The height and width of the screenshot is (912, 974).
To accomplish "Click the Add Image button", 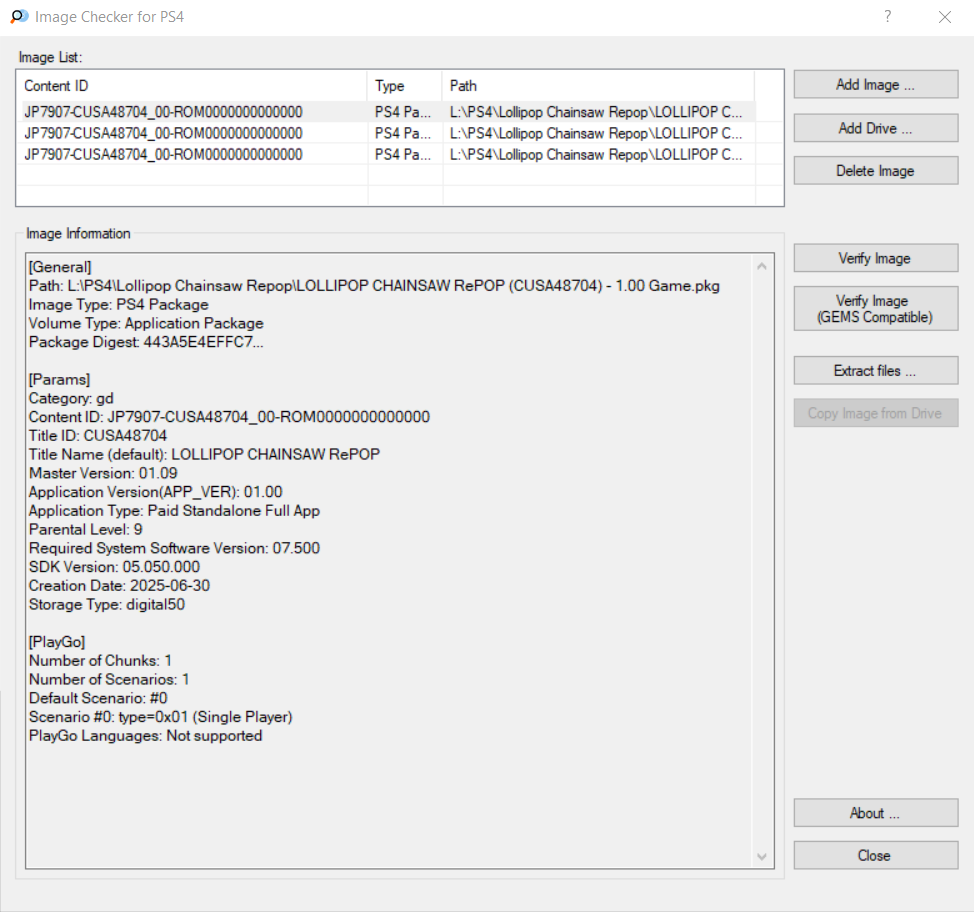I will click(x=875, y=84).
